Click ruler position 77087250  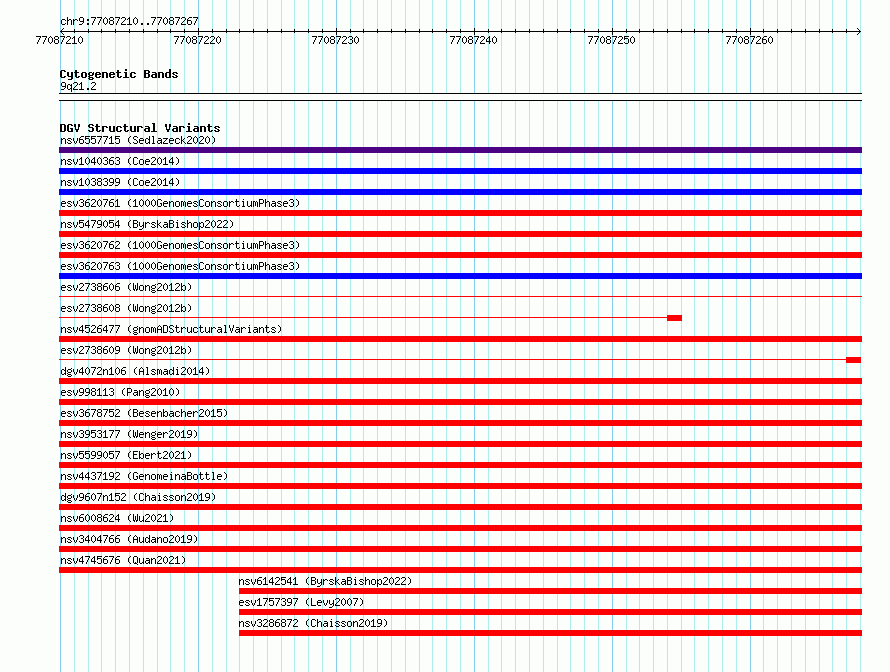point(611,40)
